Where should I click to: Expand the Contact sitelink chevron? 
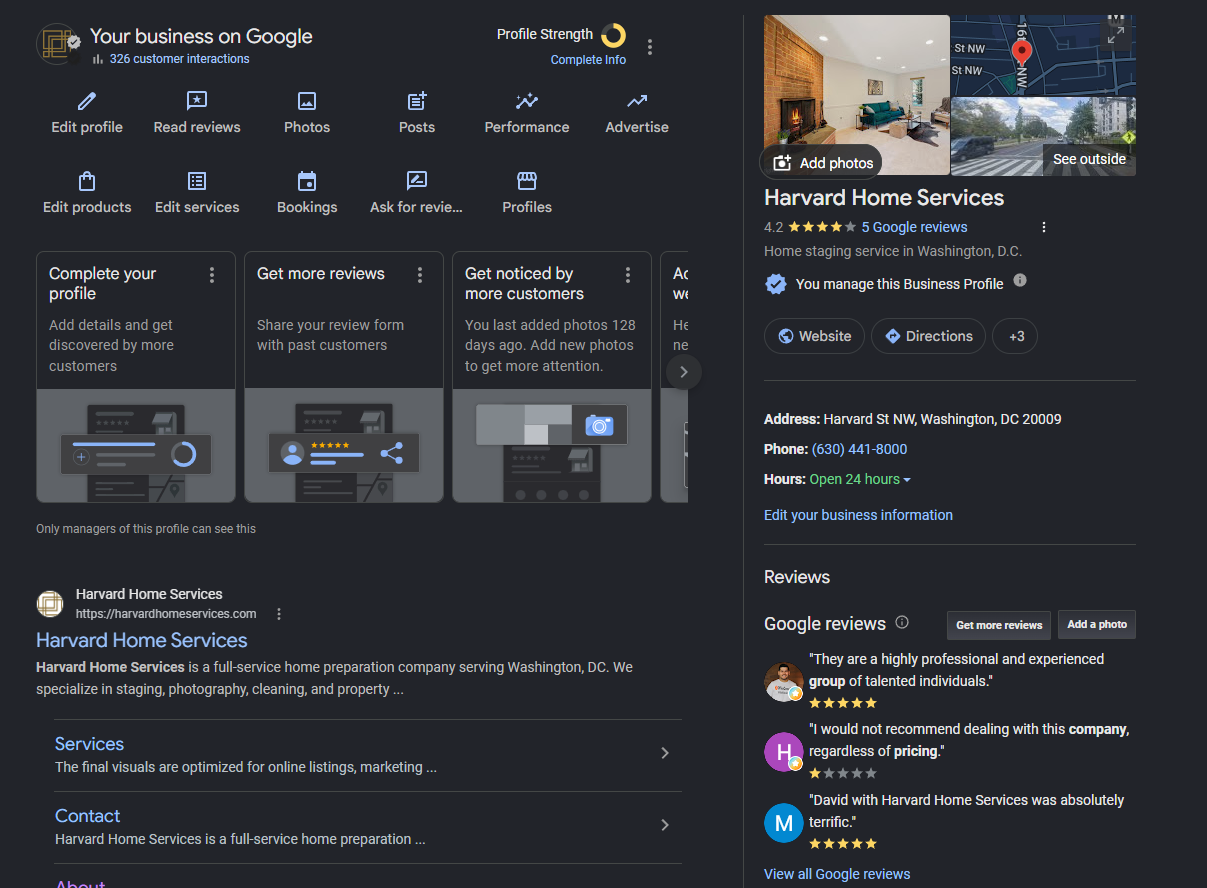pyautogui.click(x=665, y=825)
